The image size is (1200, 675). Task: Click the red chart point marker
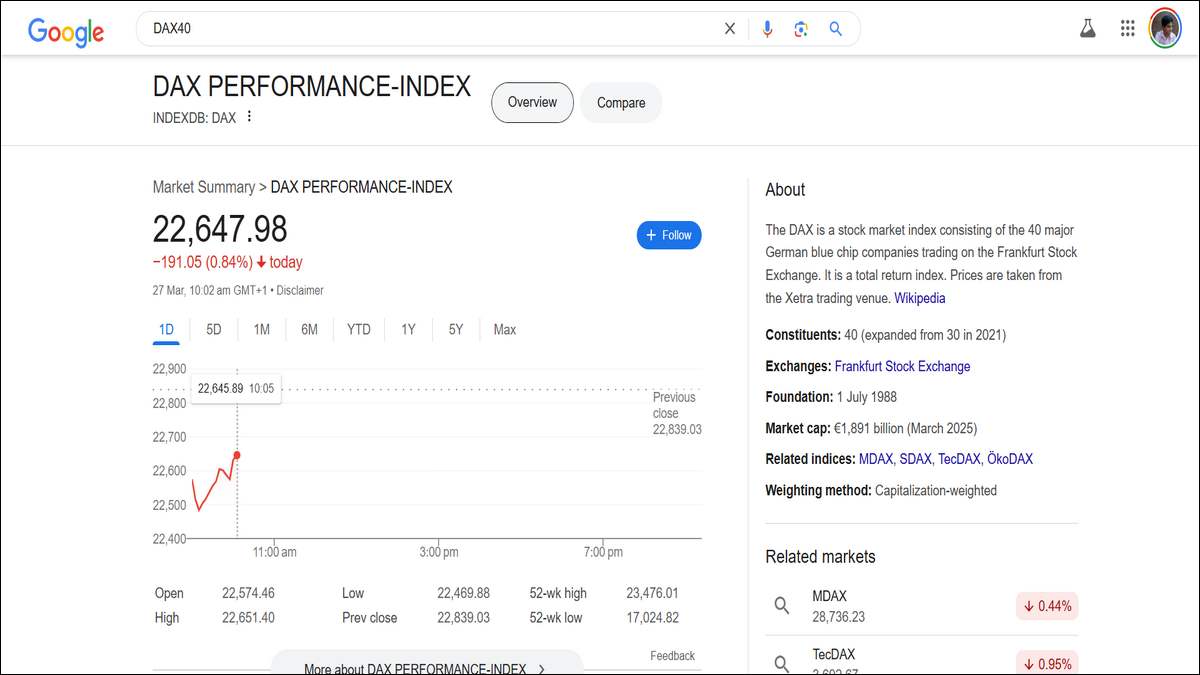tap(236, 455)
